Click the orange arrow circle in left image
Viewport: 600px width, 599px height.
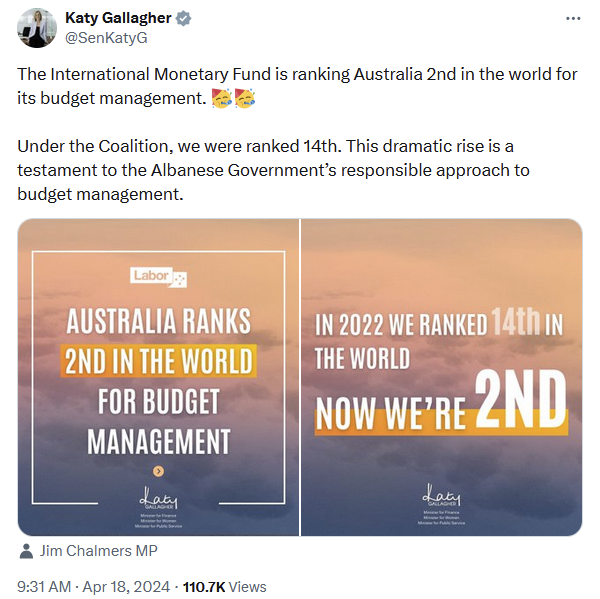click(158, 471)
